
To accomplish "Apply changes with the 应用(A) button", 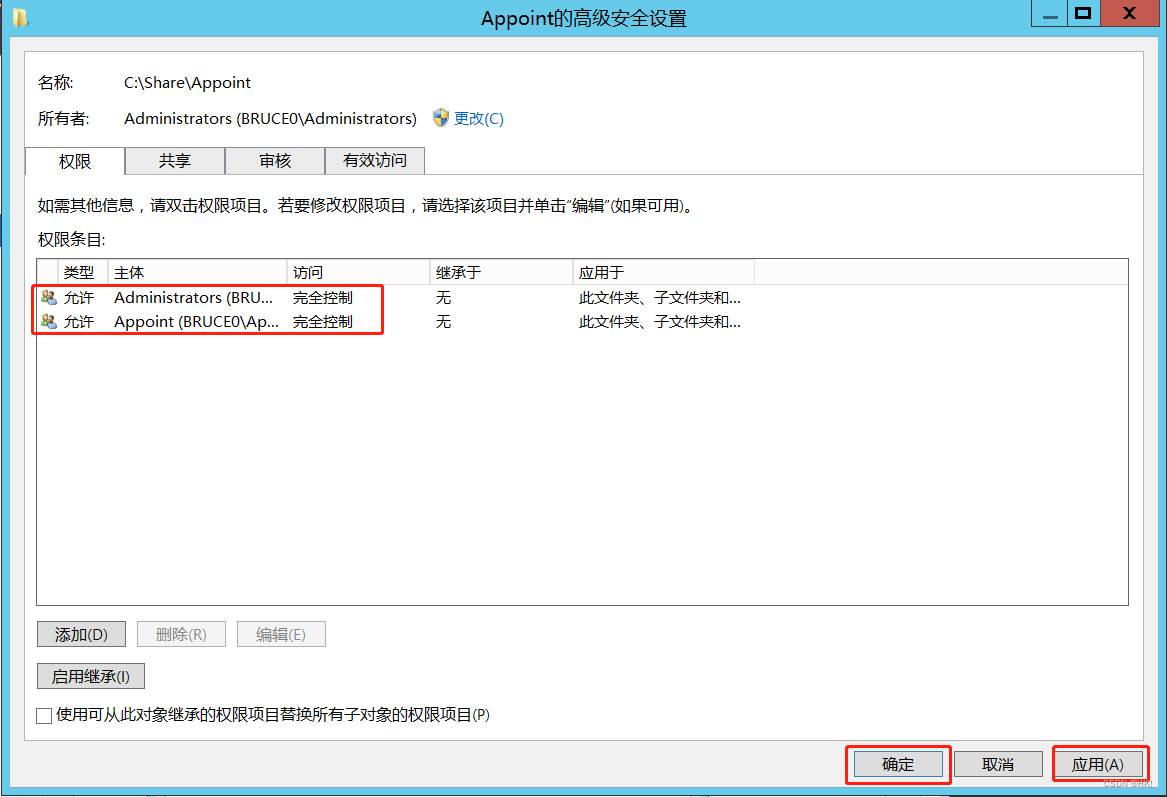I will tap(1098, 764).
